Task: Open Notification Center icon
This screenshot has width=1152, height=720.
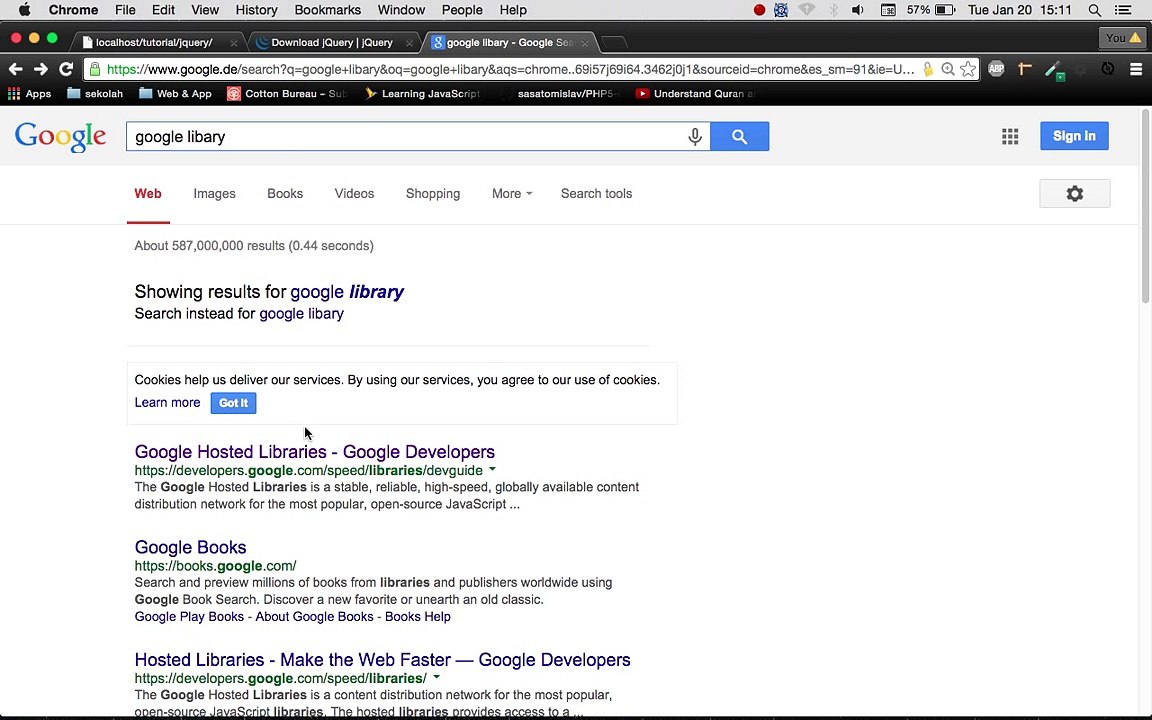Action: pyautogui.click(x=1123, y=10)
